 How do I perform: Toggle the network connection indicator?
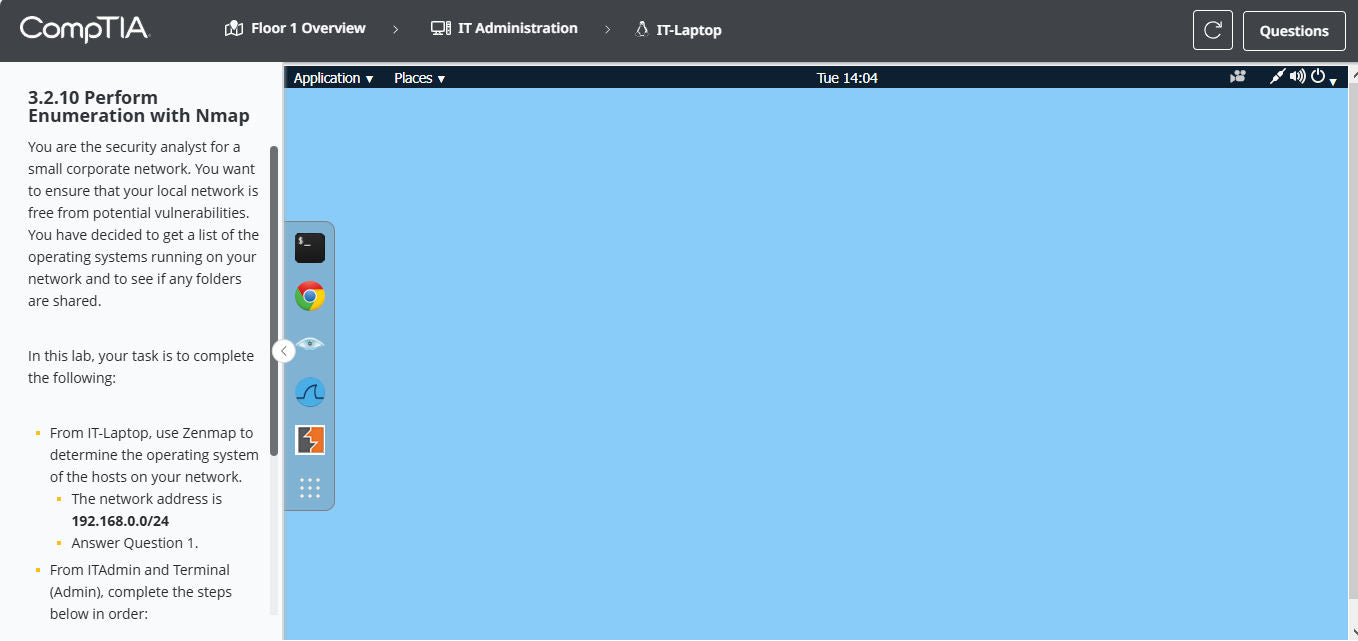pyautogui.click(x=1277, y=76)
